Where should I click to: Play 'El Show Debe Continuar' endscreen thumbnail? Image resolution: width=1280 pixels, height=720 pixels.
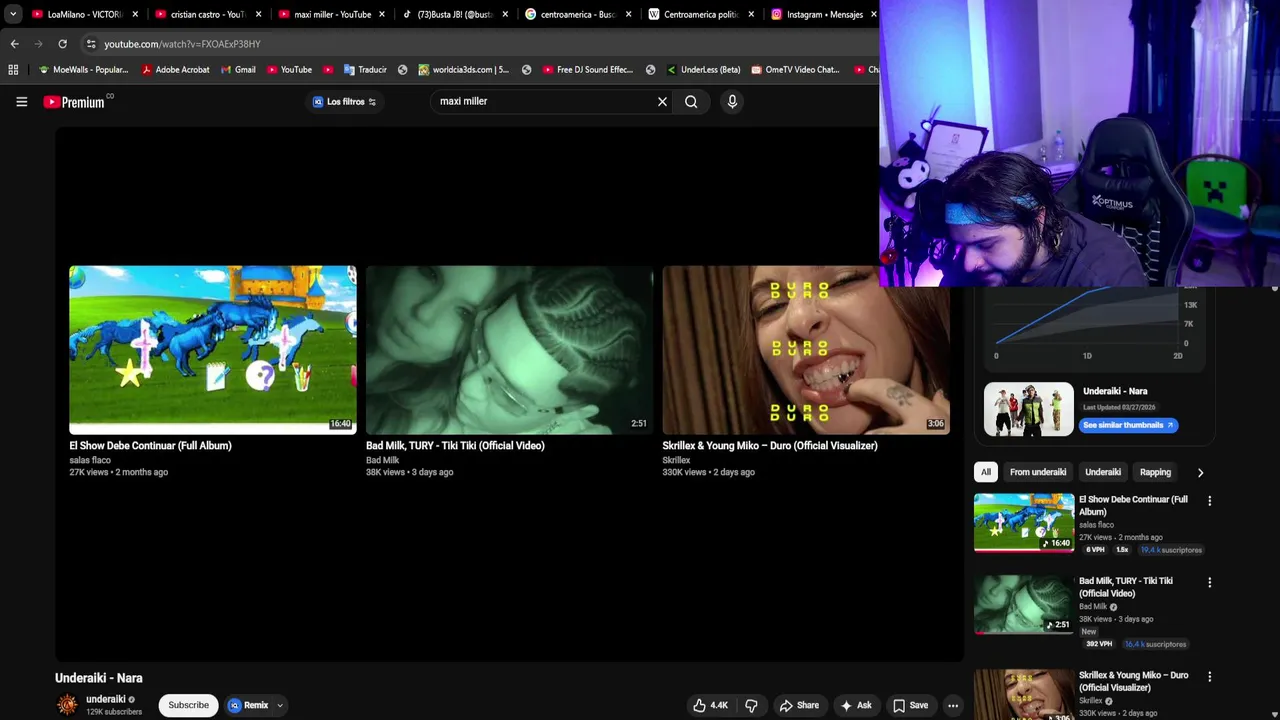point(212,349)
